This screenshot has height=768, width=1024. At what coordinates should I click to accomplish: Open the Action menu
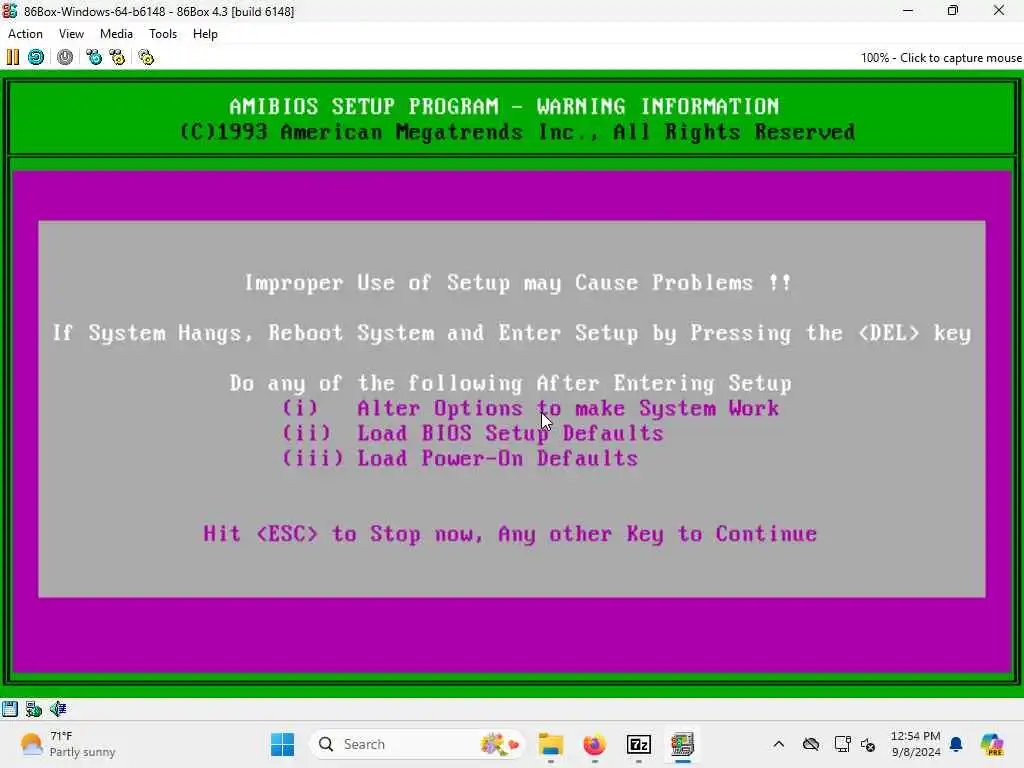[25, 34]
